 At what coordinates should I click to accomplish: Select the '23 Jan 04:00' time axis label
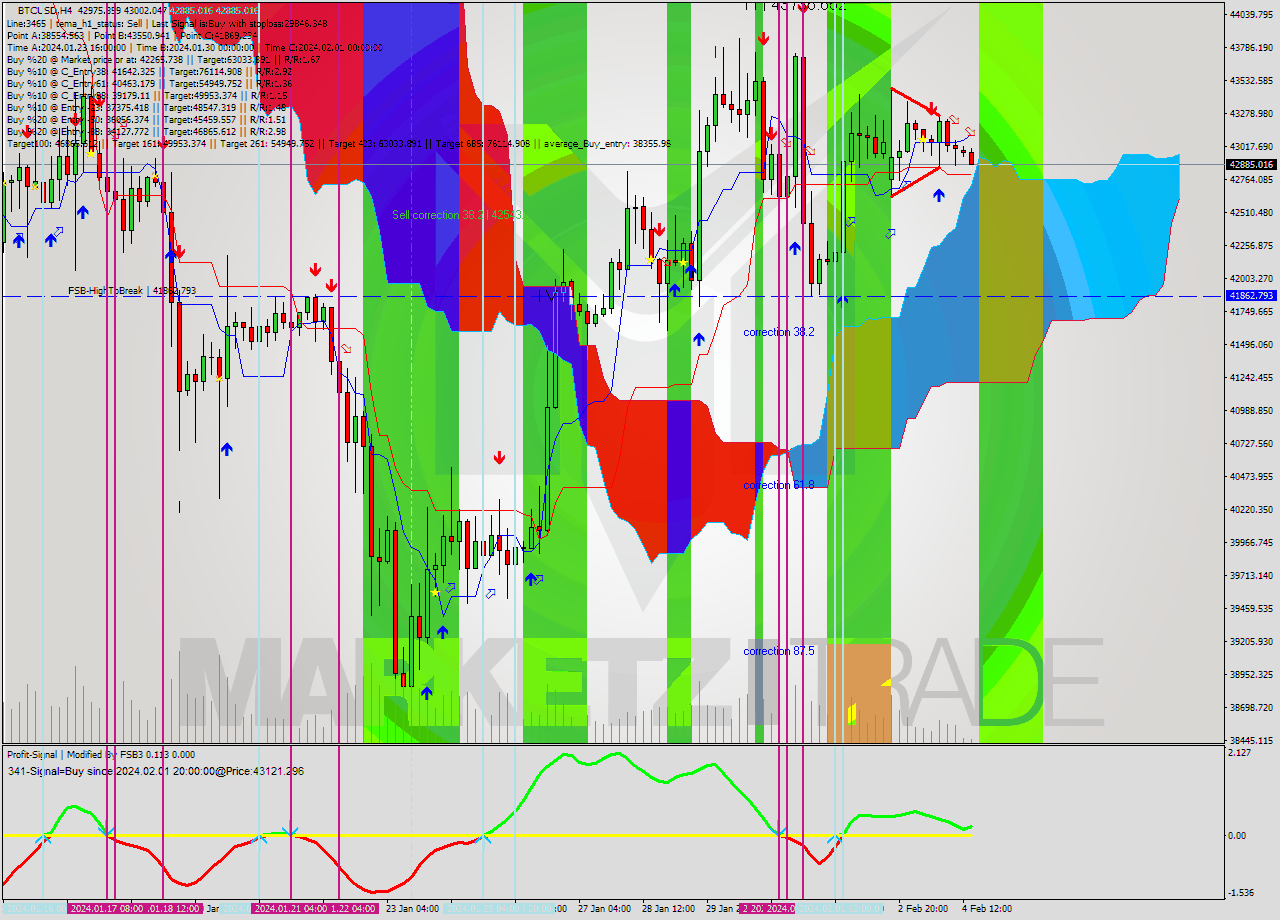[412, 908]
